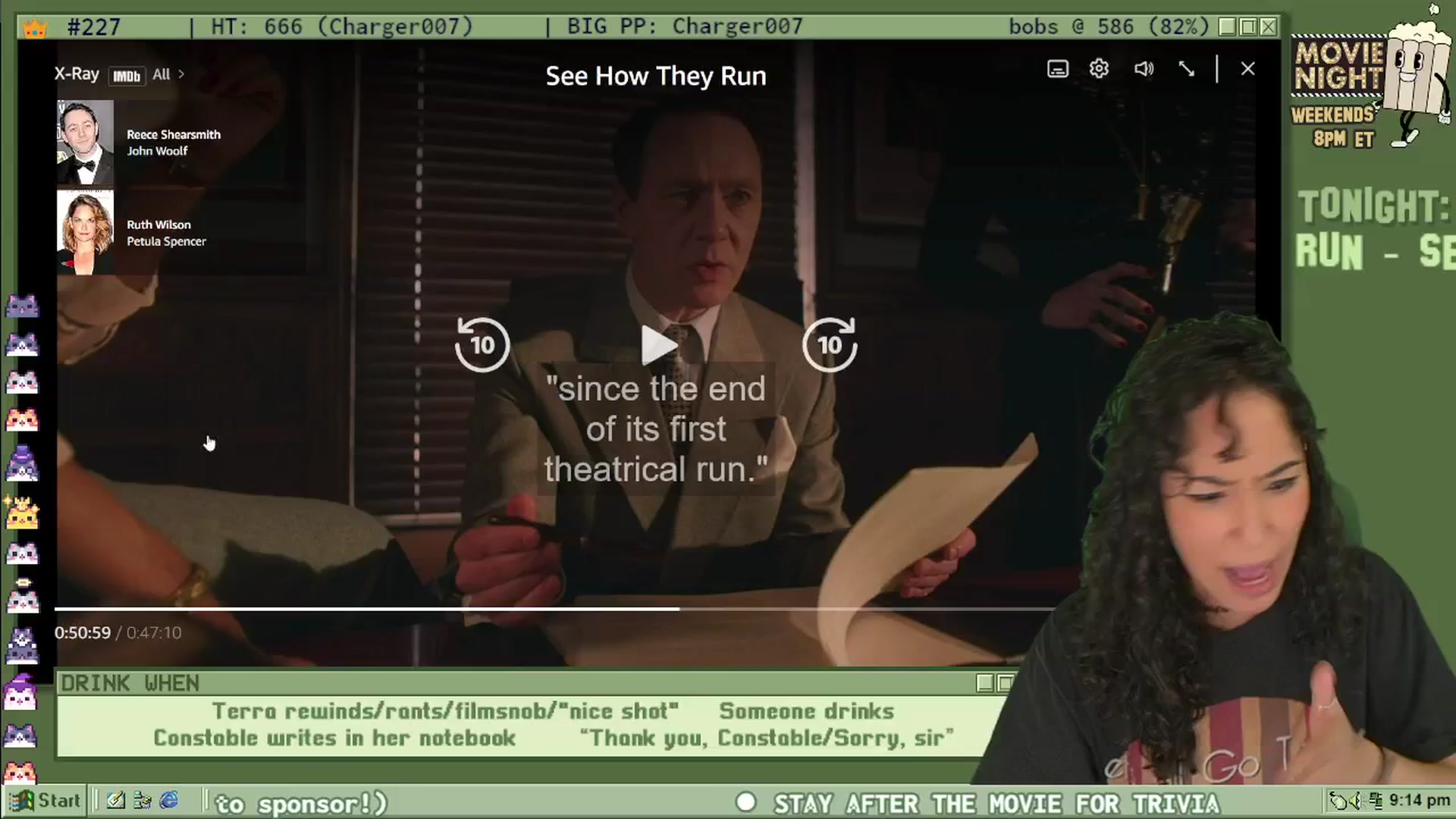This screenshot has width=1456, height=819.
Task: Click the crown icon beside #227
Action: coord(35,29)
